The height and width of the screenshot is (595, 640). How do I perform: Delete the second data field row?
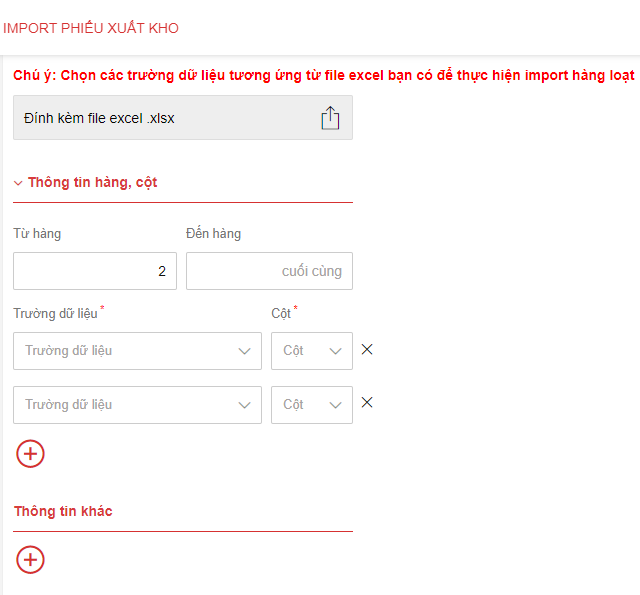(367, 403)
